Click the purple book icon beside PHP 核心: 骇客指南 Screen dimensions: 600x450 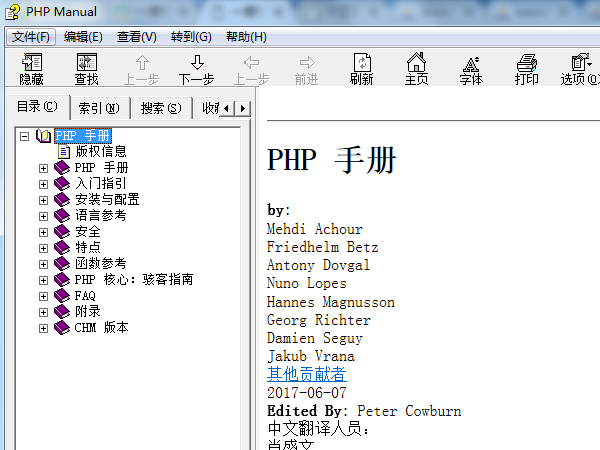(62, 280)
